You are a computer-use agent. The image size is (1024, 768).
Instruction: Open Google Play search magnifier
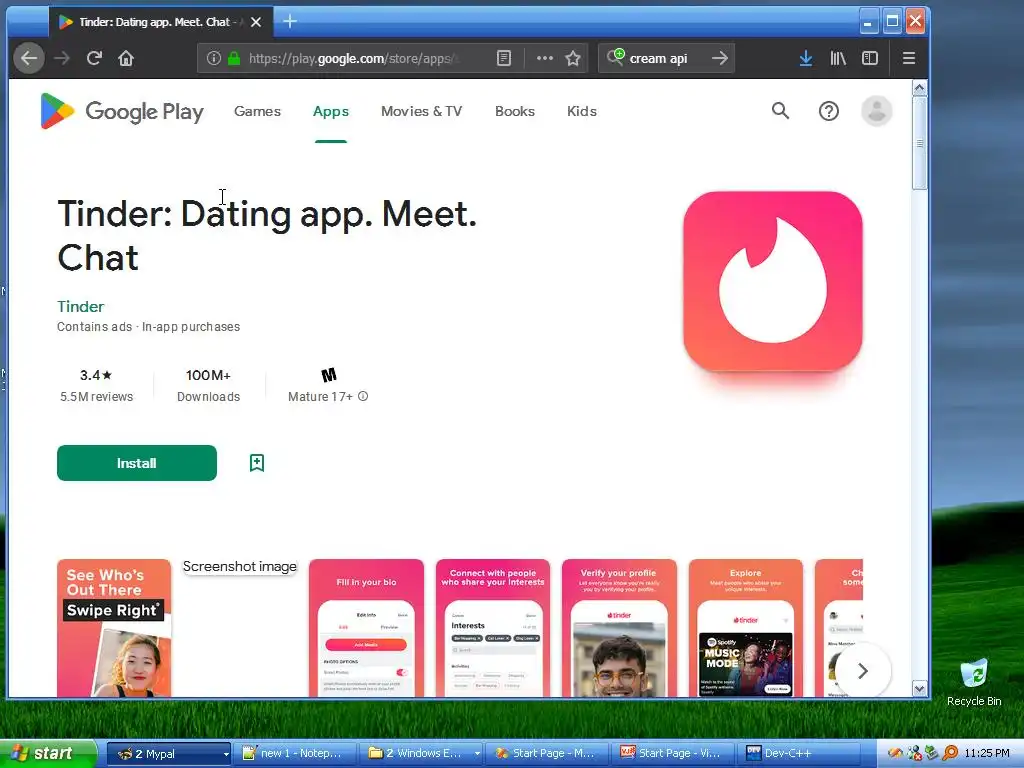click(x=780, y=111)
